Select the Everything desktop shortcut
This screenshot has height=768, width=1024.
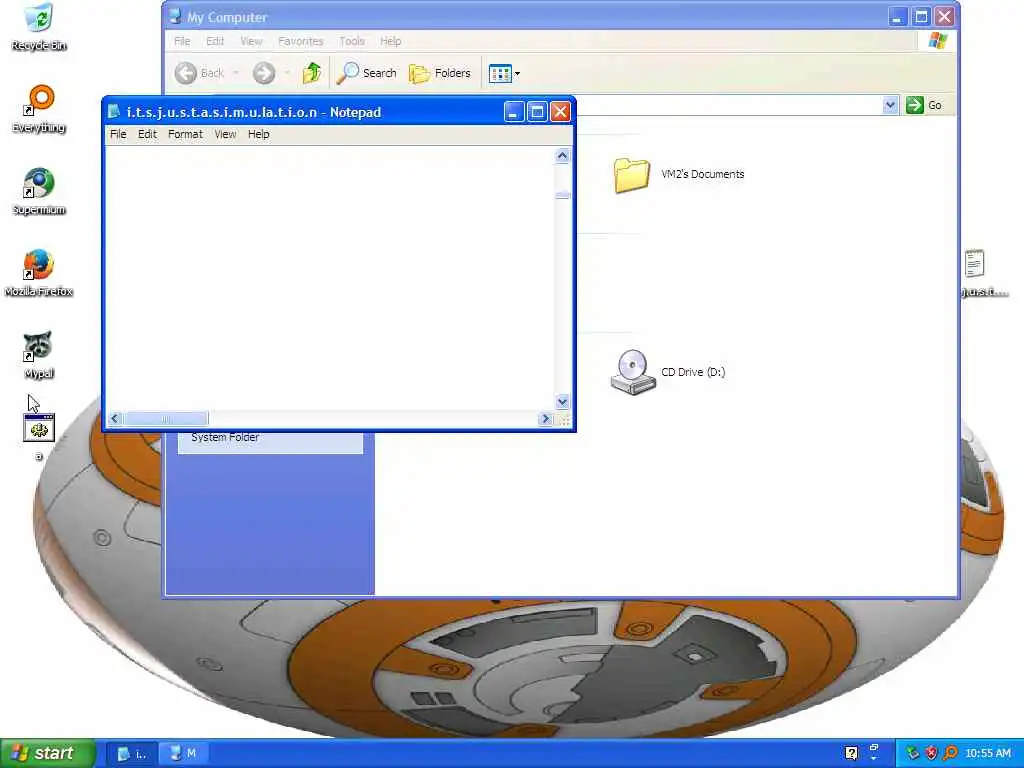pyautogui.click(x=39, y=108)
